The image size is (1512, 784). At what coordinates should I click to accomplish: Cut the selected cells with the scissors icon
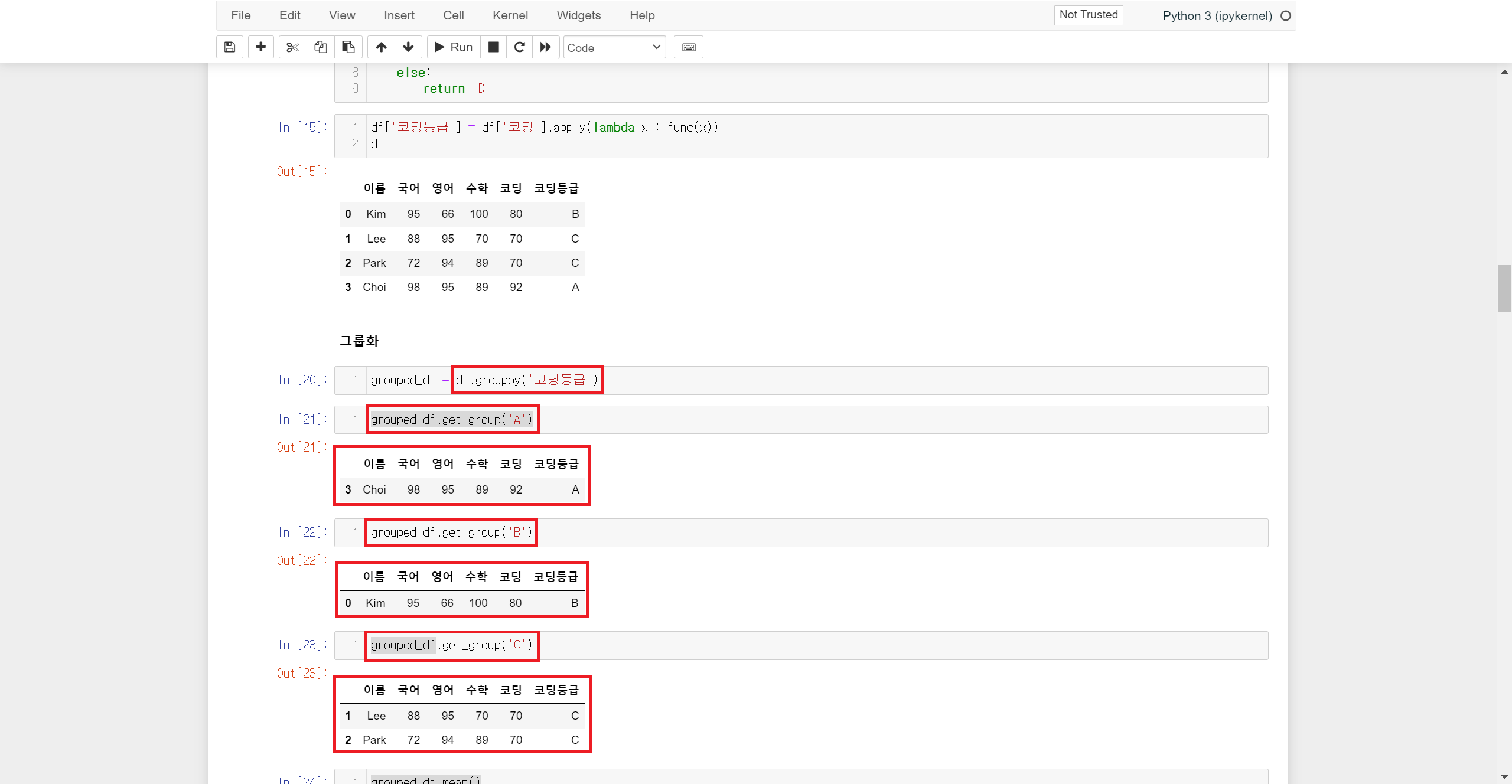pos(292,47)
